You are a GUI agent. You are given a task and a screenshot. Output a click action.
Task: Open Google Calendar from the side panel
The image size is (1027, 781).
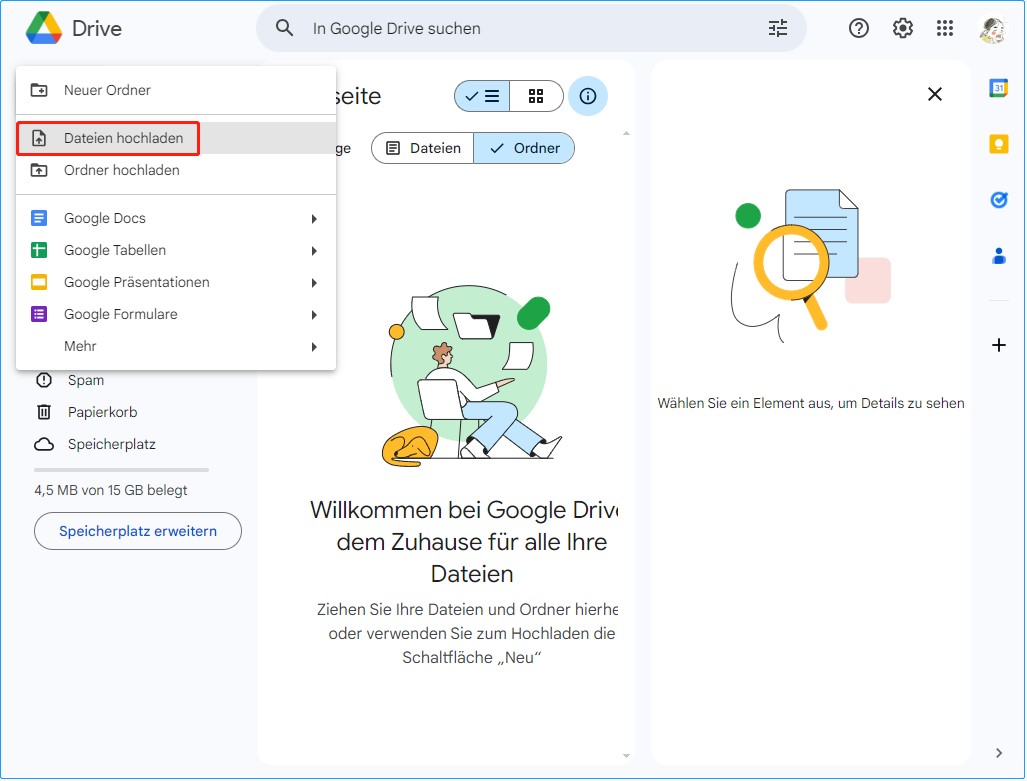pyautogui.click(x=998, y=88)
